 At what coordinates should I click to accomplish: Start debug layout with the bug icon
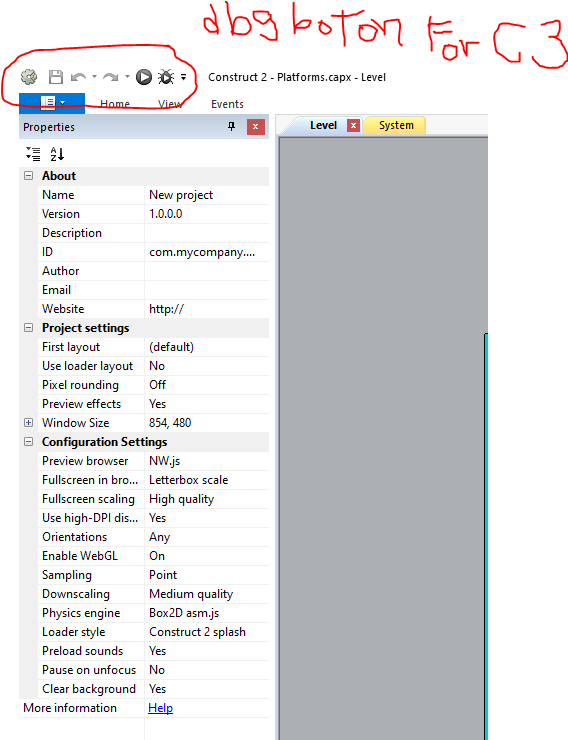click(x=166, y=77)
